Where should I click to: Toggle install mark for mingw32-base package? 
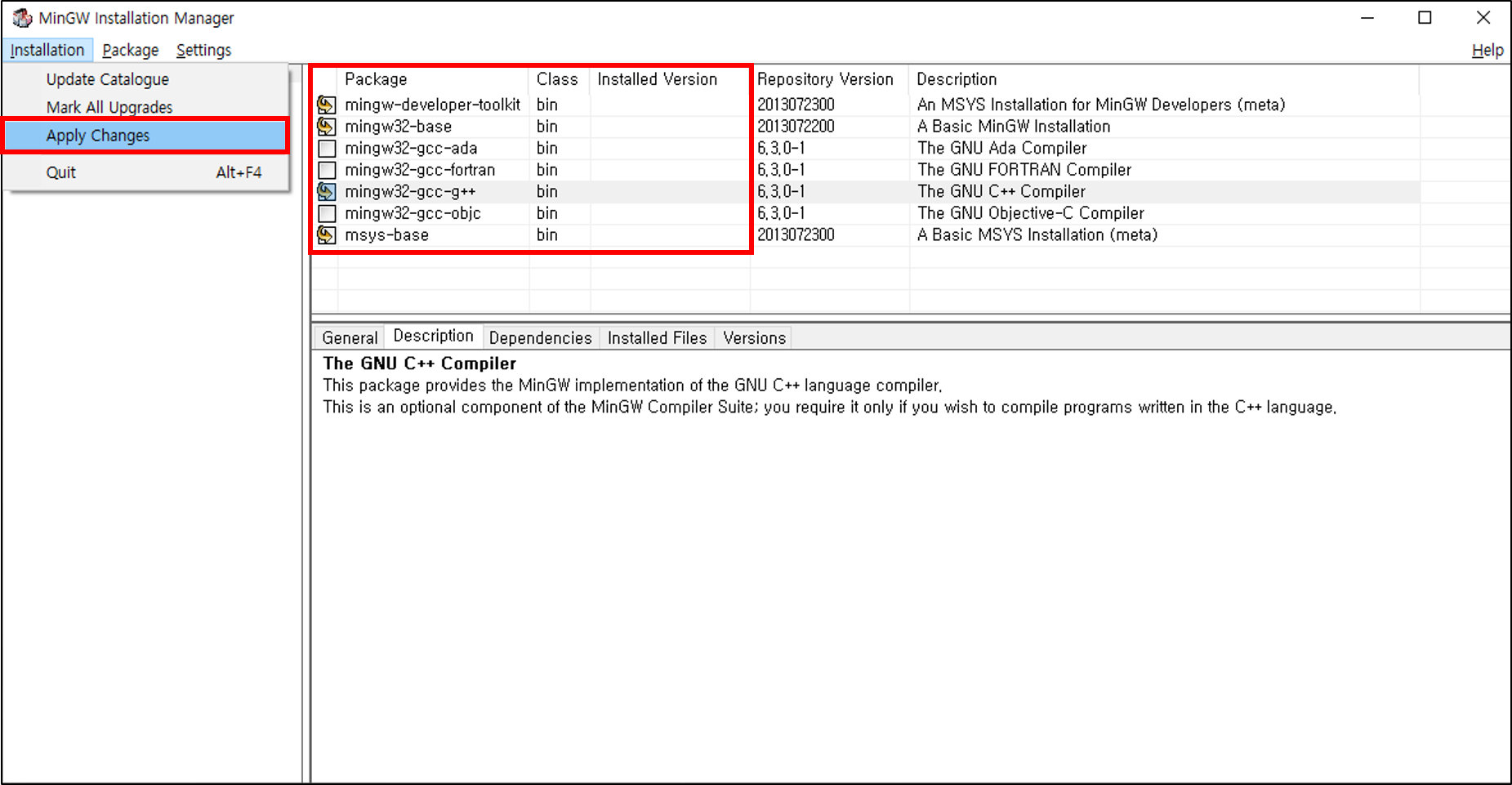[x=327, y=127]
